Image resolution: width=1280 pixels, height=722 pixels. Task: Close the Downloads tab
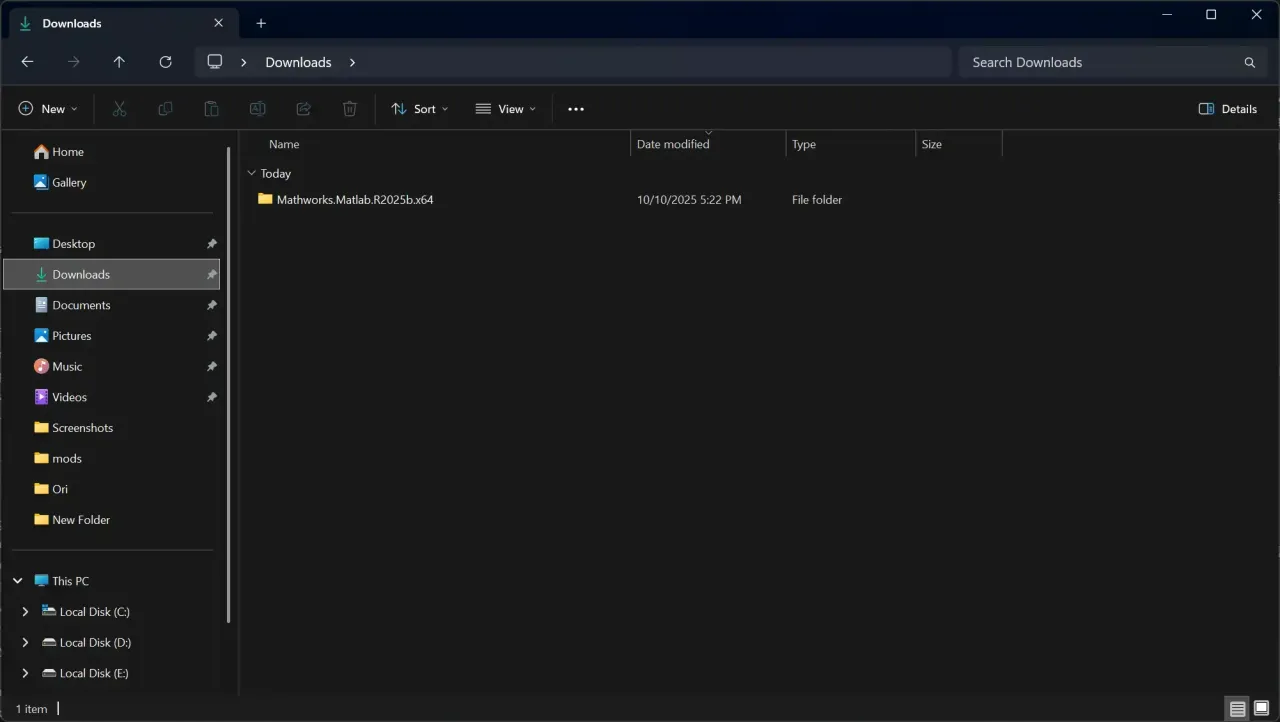pos(219,23)
